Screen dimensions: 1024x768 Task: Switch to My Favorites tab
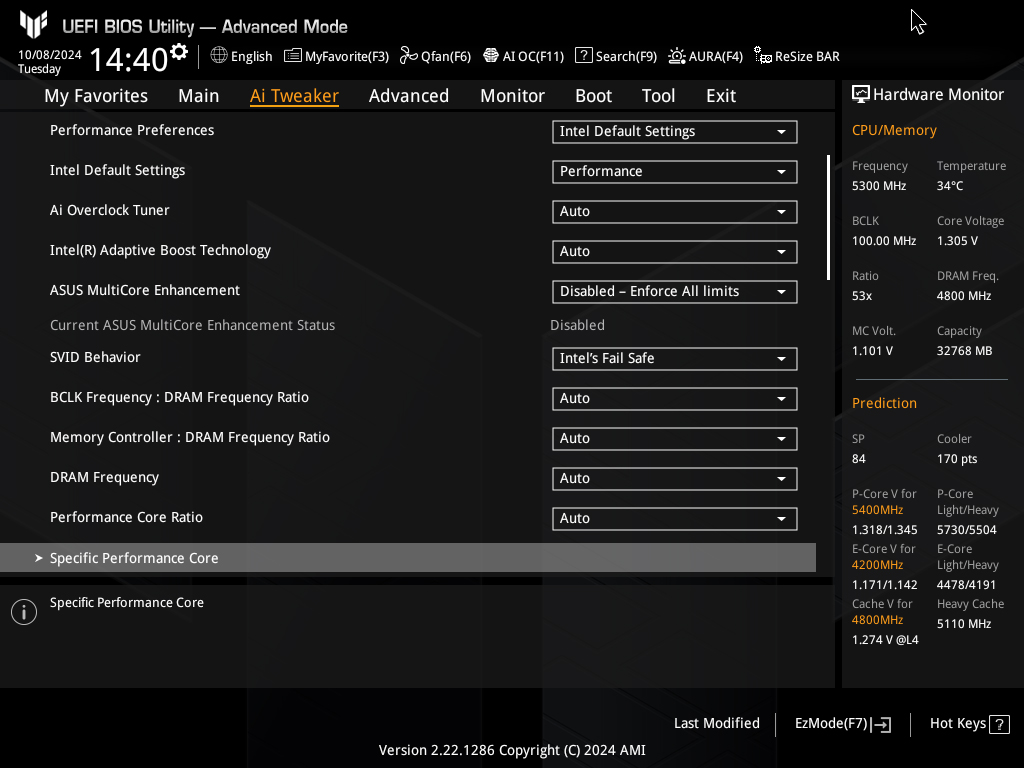[x=96, y=96]
